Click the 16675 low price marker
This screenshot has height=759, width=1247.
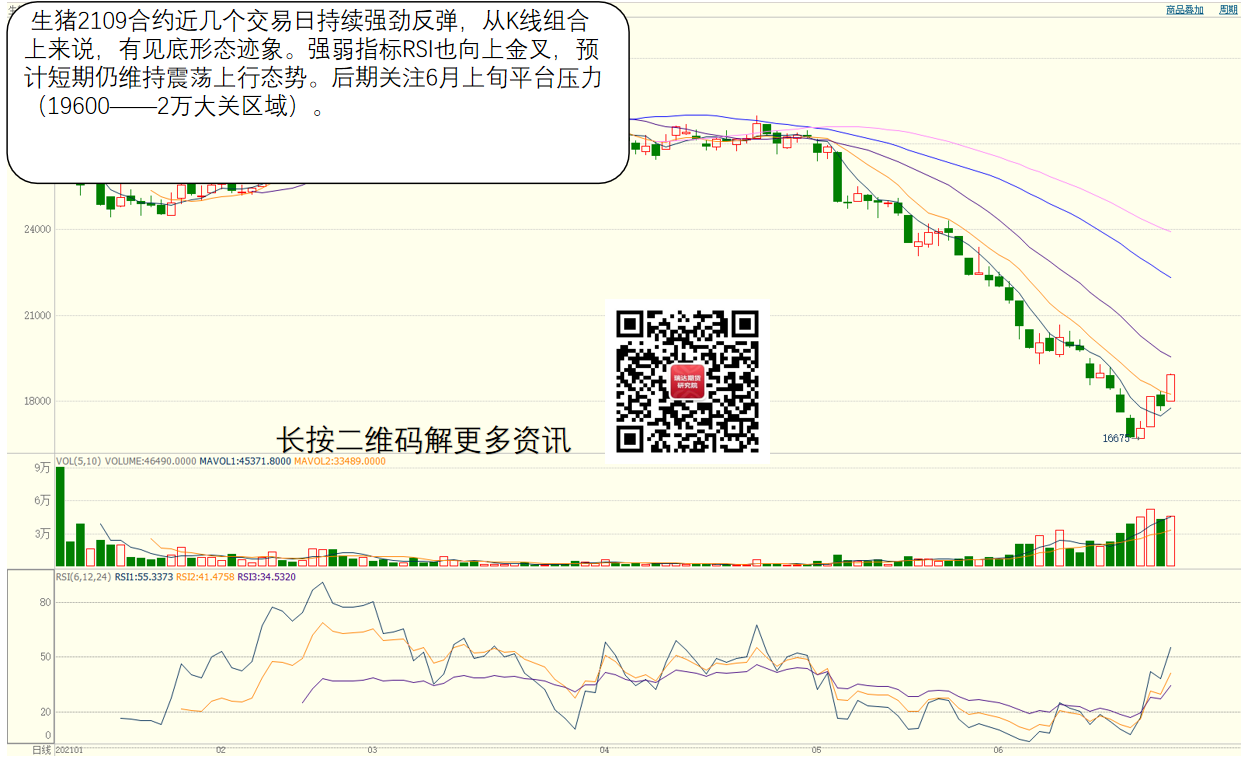pos(1115,438)
